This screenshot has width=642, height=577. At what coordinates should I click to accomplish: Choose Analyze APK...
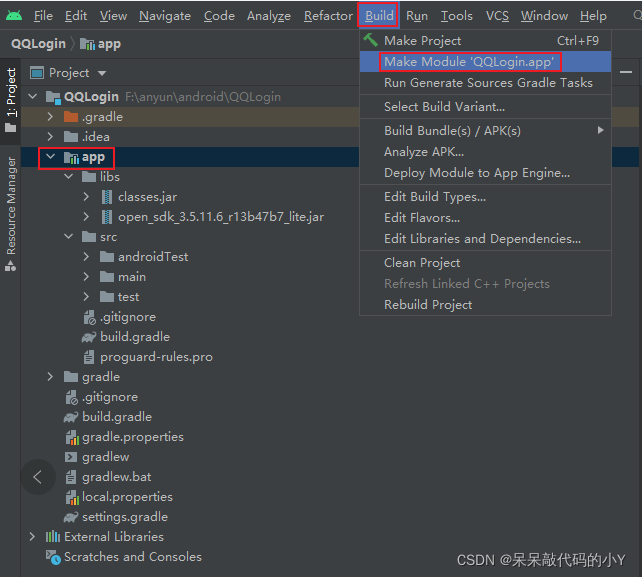[x=485, y=152]
